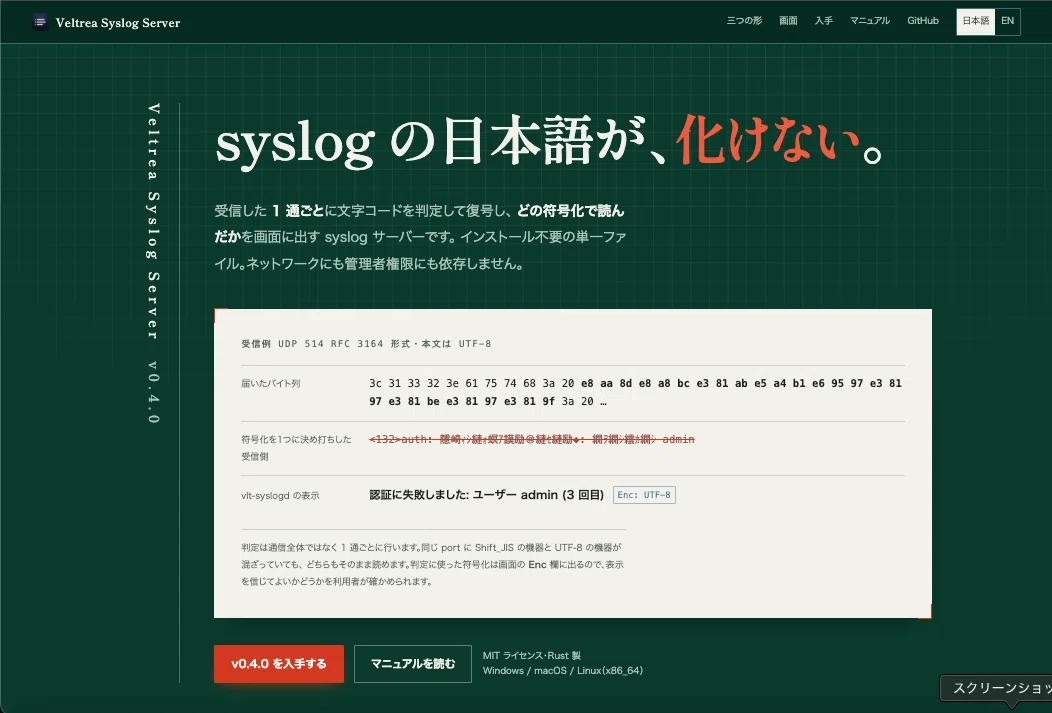Click the スクリーンショット tooltip at bottom right

click(x=996, y=689)
